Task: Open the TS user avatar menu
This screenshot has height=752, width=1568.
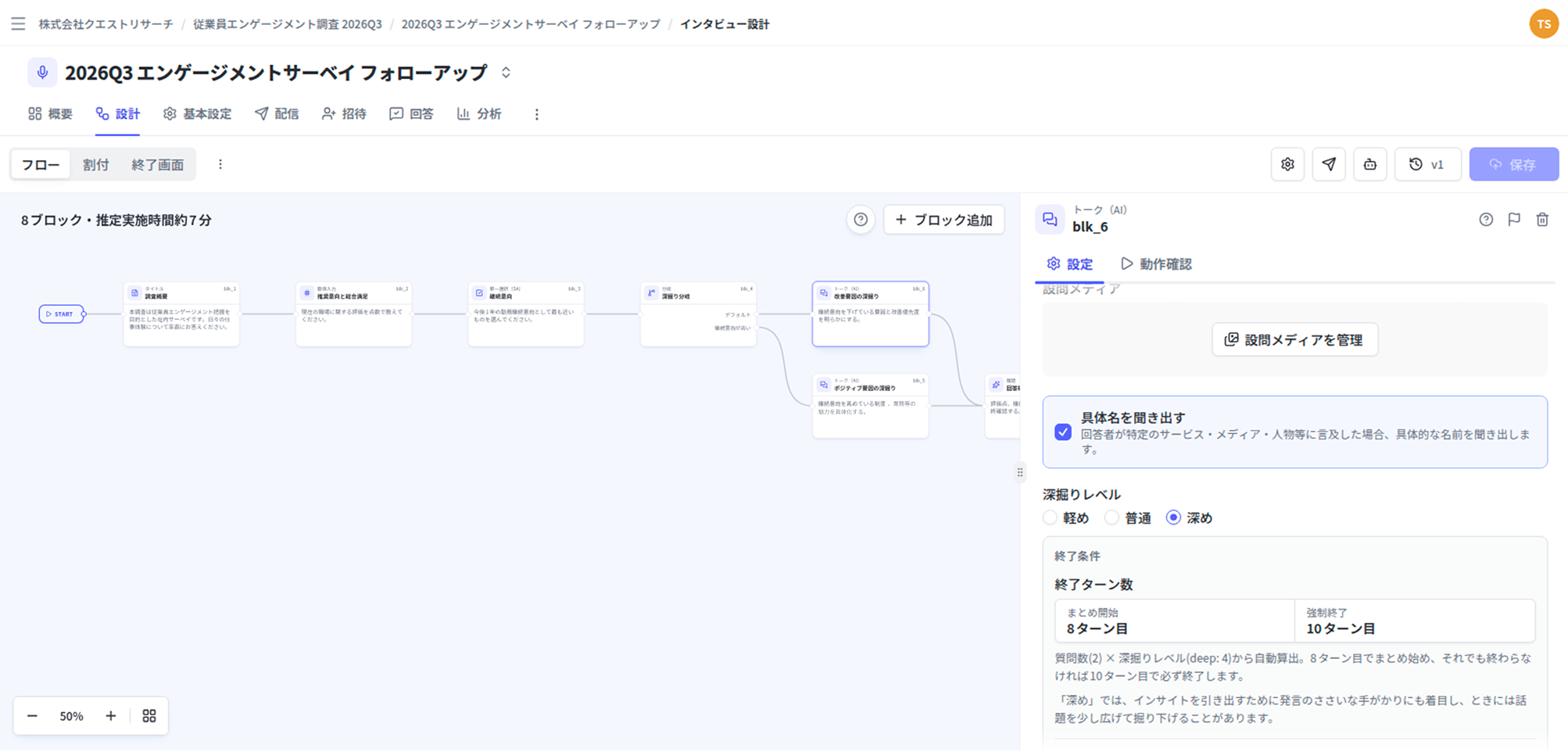Action: pyautogui.click(x=1544, y=24)
